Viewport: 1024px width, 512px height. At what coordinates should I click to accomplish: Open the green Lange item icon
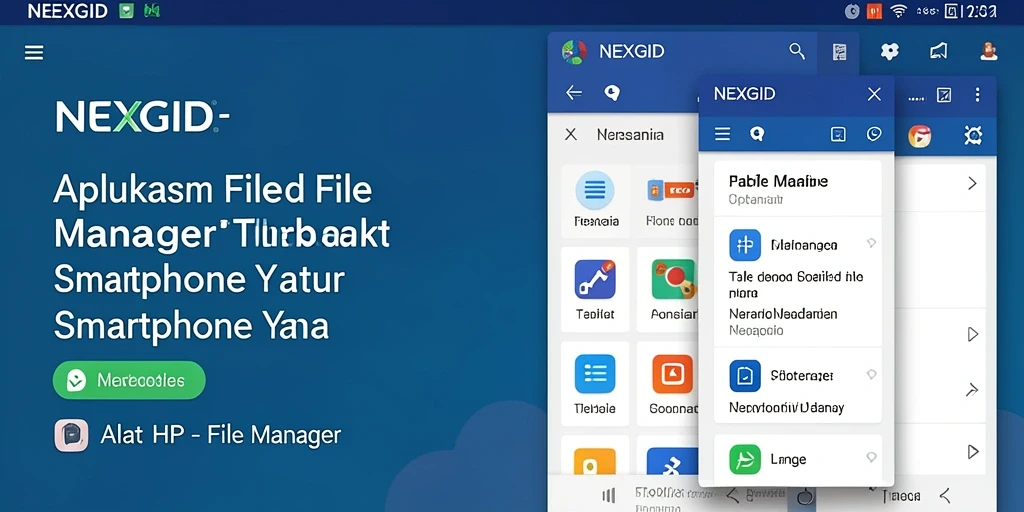coord(745,459)
